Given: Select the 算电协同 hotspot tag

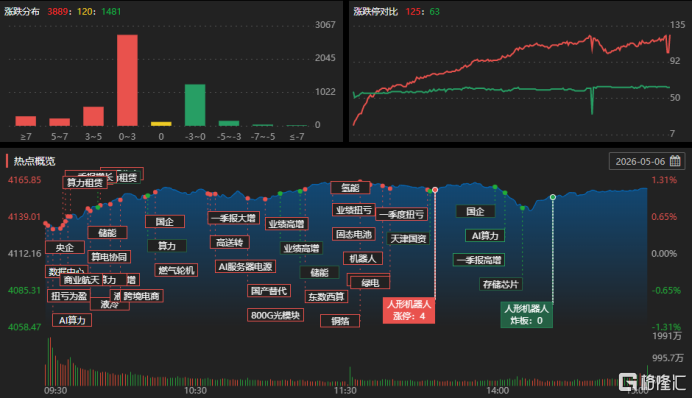Looking at the screenshot, I should coord(109,257).
